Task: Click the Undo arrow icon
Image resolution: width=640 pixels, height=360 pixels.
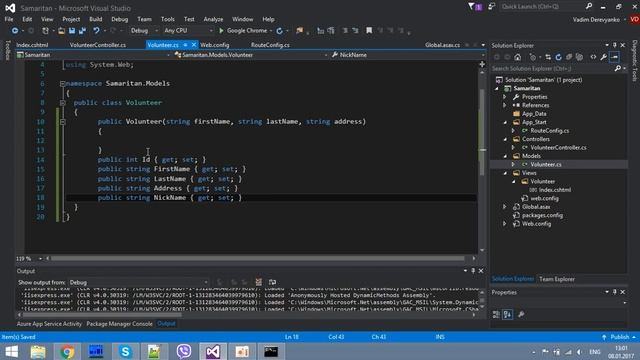Action: point(96,31)
